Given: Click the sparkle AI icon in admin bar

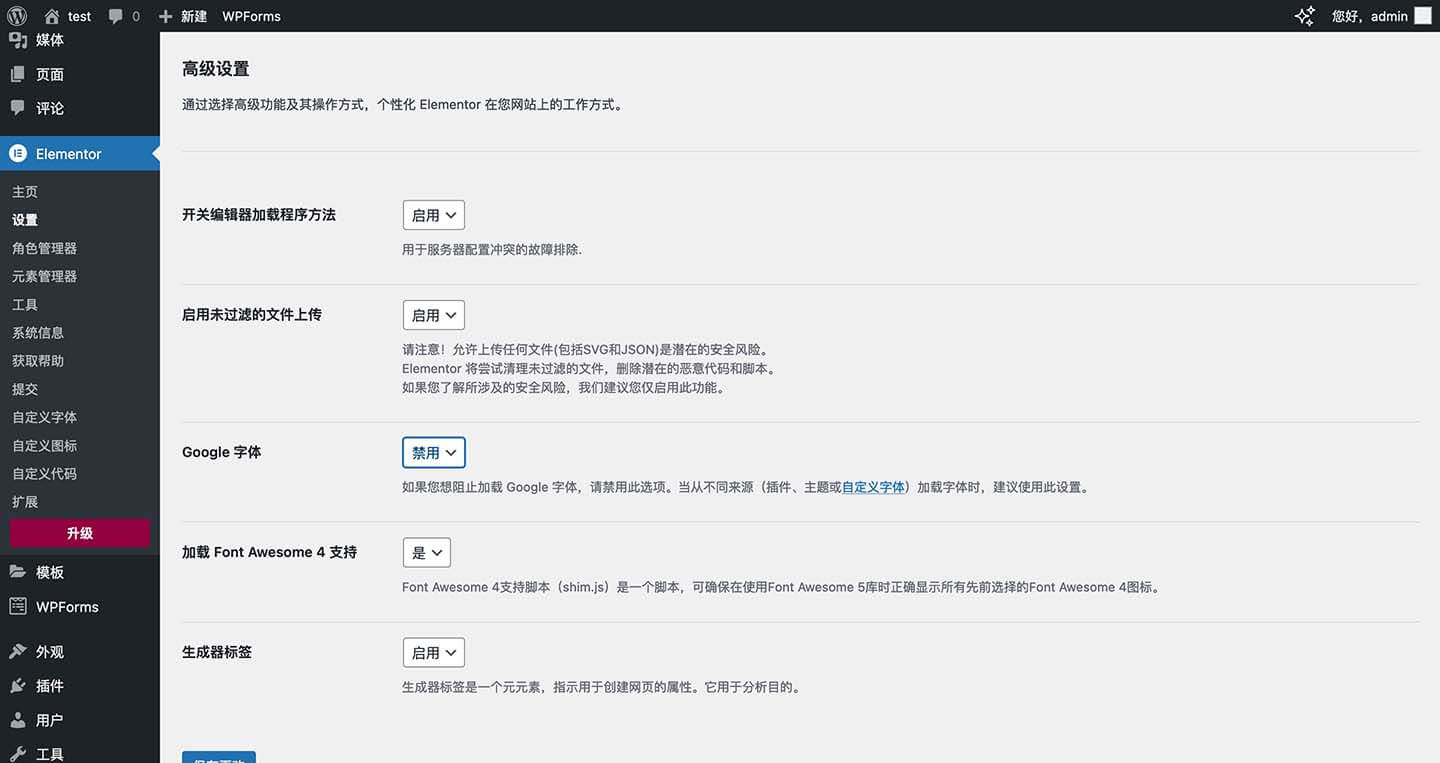Looking at the screenshot, I should tap(1305, 16).
